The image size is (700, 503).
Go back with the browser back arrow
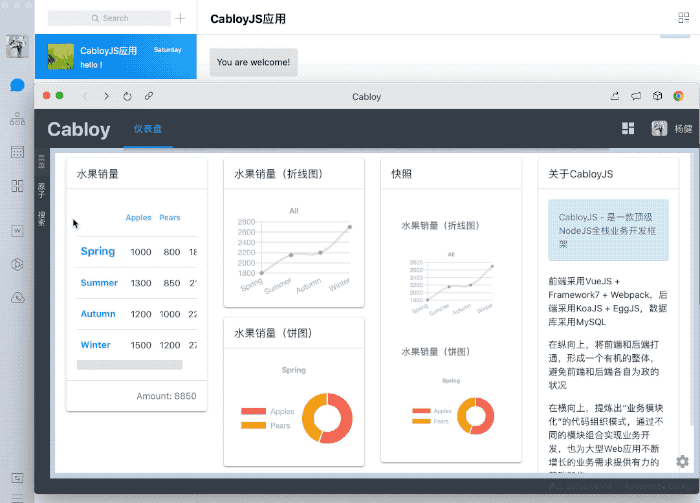coord(85,96)
